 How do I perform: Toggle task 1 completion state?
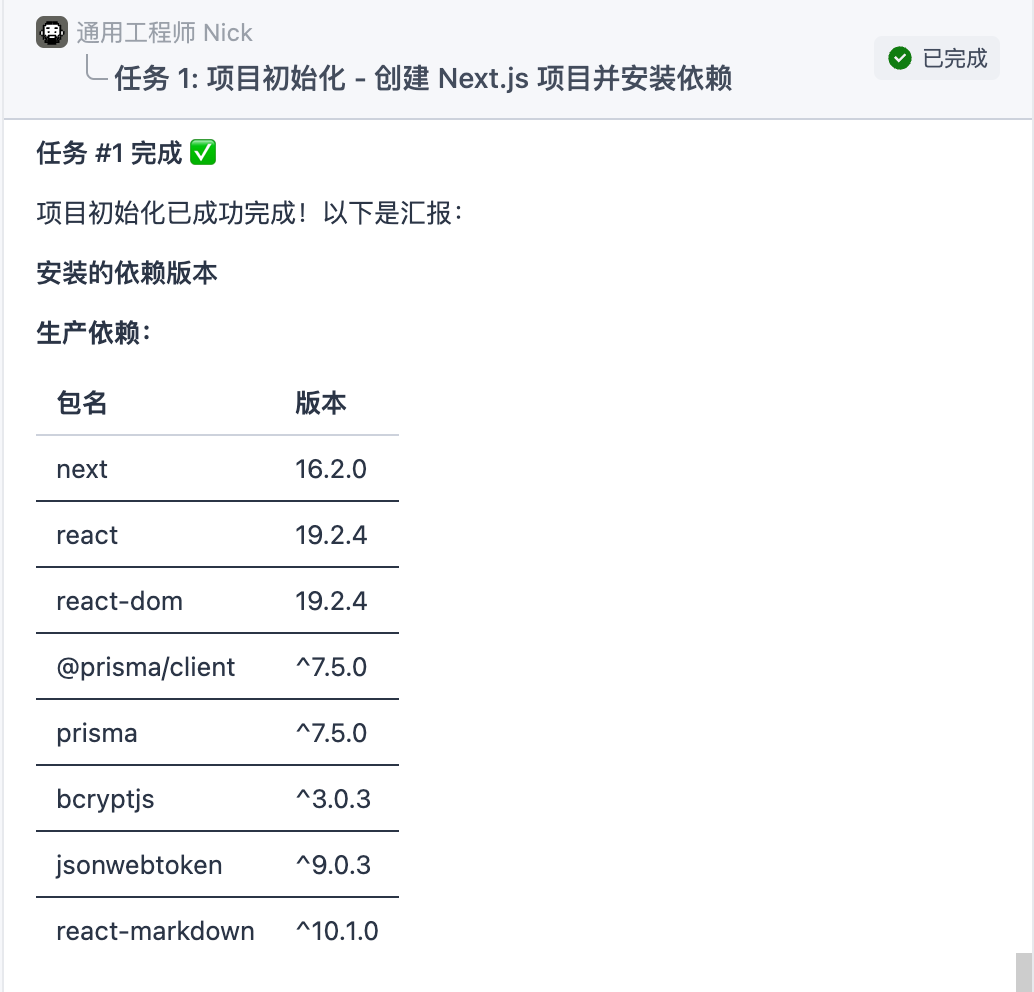[x=936, y=58]
